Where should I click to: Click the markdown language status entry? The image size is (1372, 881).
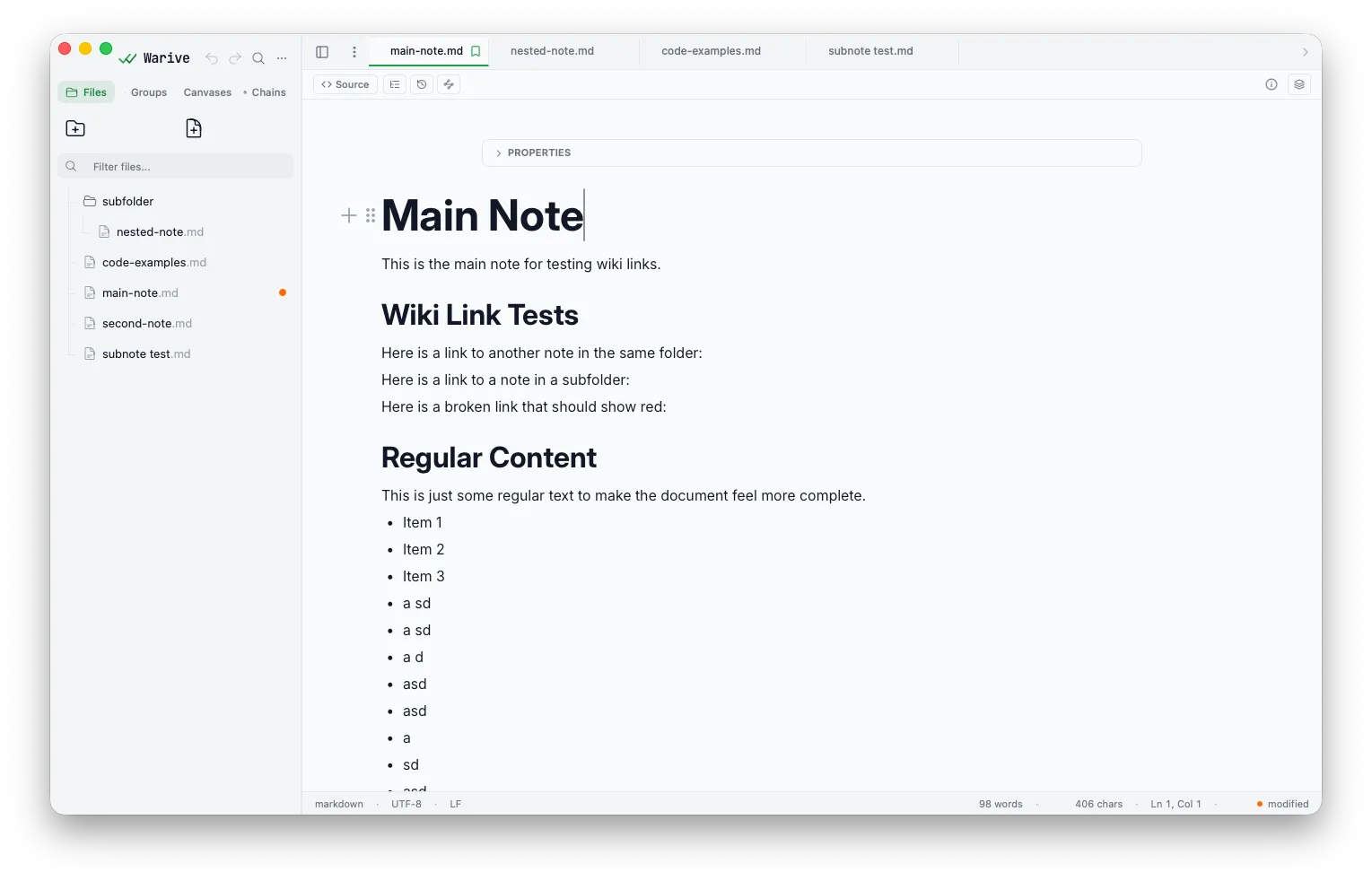tap(339, 804)
